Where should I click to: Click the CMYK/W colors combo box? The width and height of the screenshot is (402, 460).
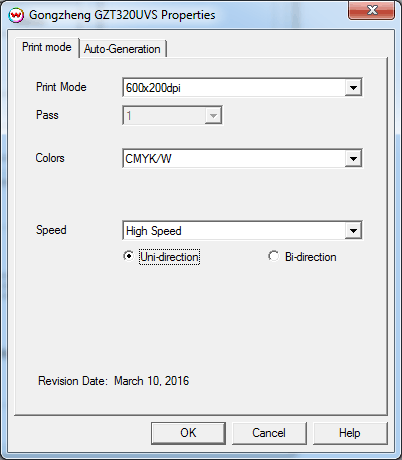coord(242,158)
